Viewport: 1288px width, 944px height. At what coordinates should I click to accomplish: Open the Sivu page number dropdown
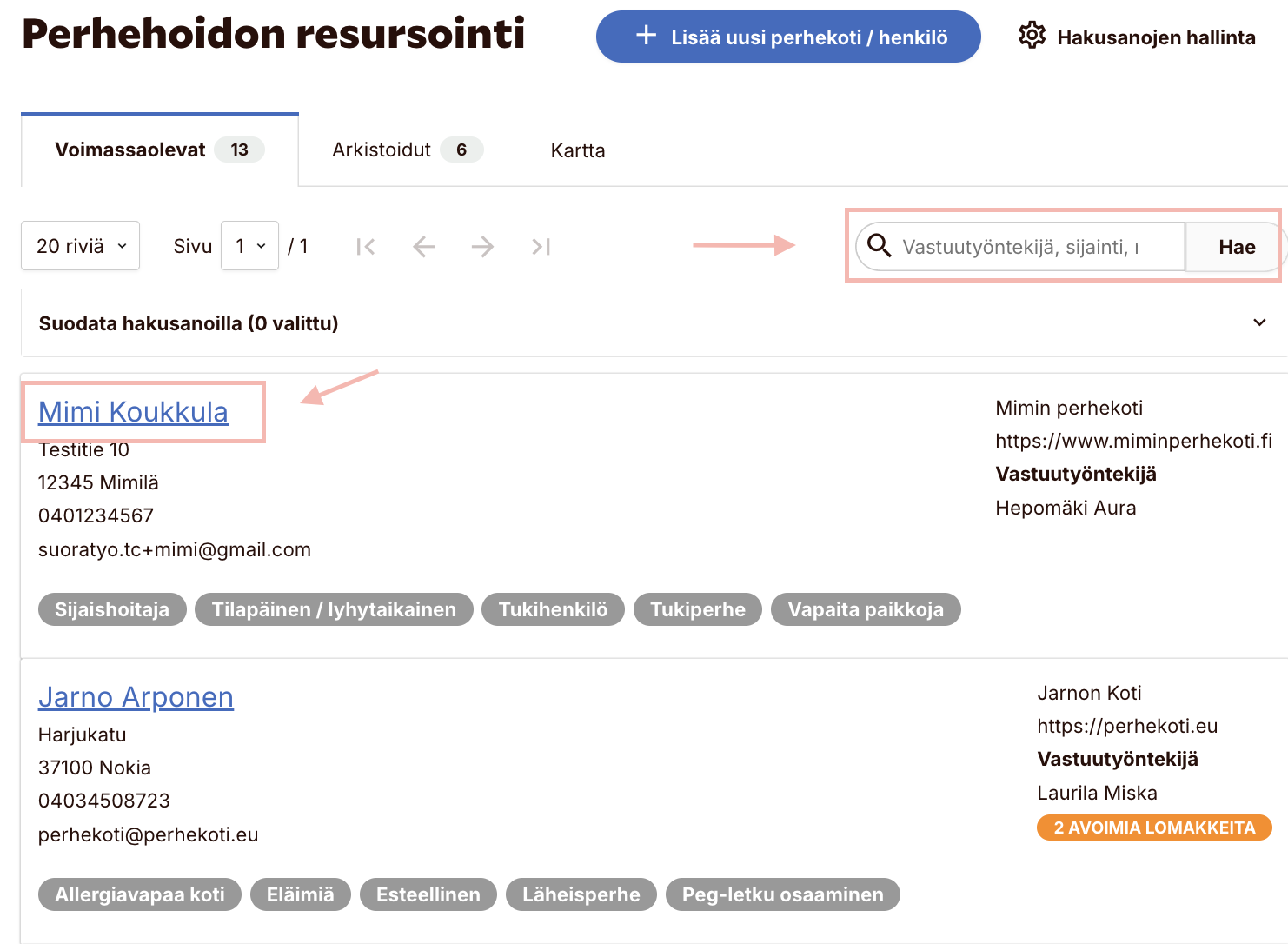pos(249,246)
